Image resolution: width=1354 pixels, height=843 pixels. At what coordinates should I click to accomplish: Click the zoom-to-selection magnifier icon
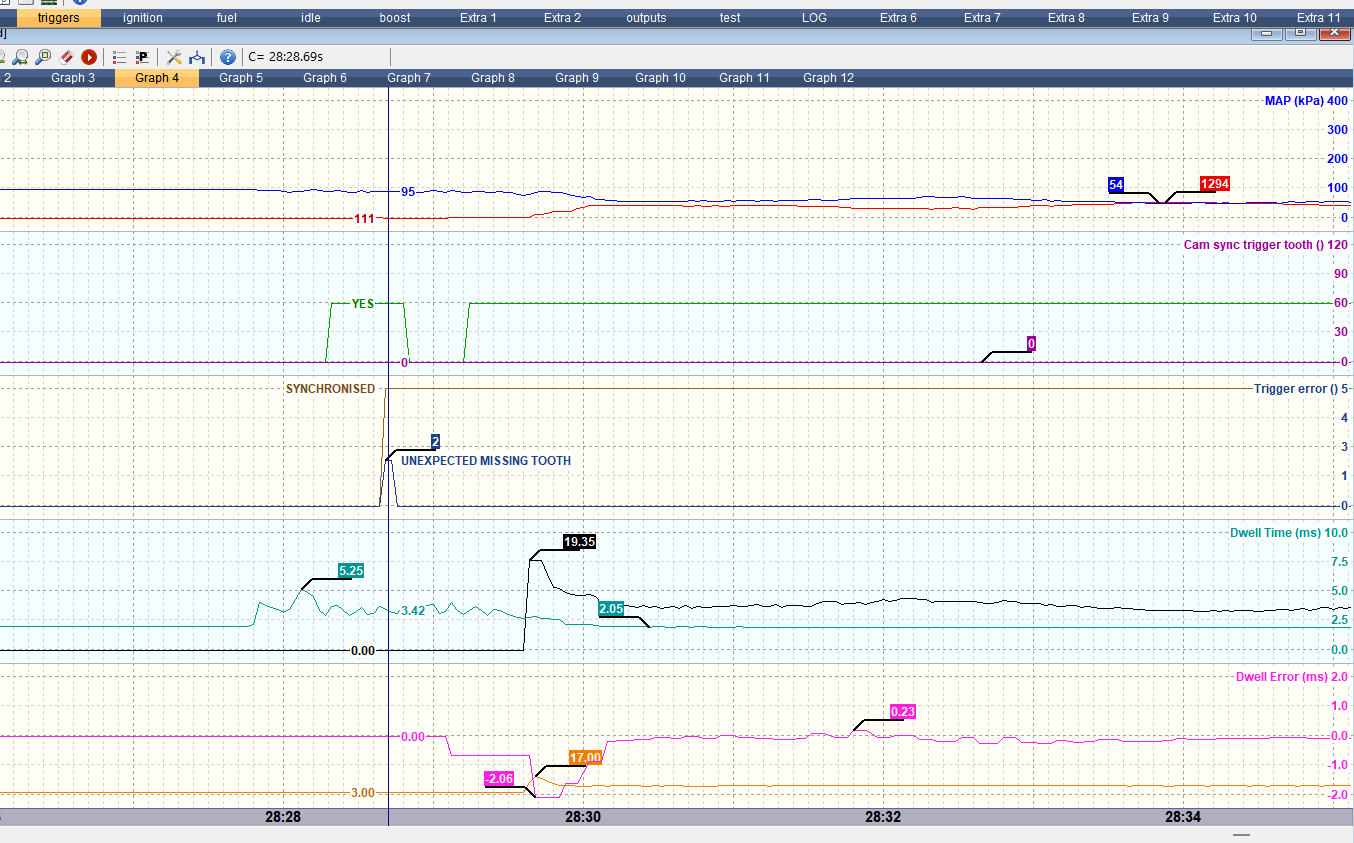pyautogui.click(x=43, y=57)
